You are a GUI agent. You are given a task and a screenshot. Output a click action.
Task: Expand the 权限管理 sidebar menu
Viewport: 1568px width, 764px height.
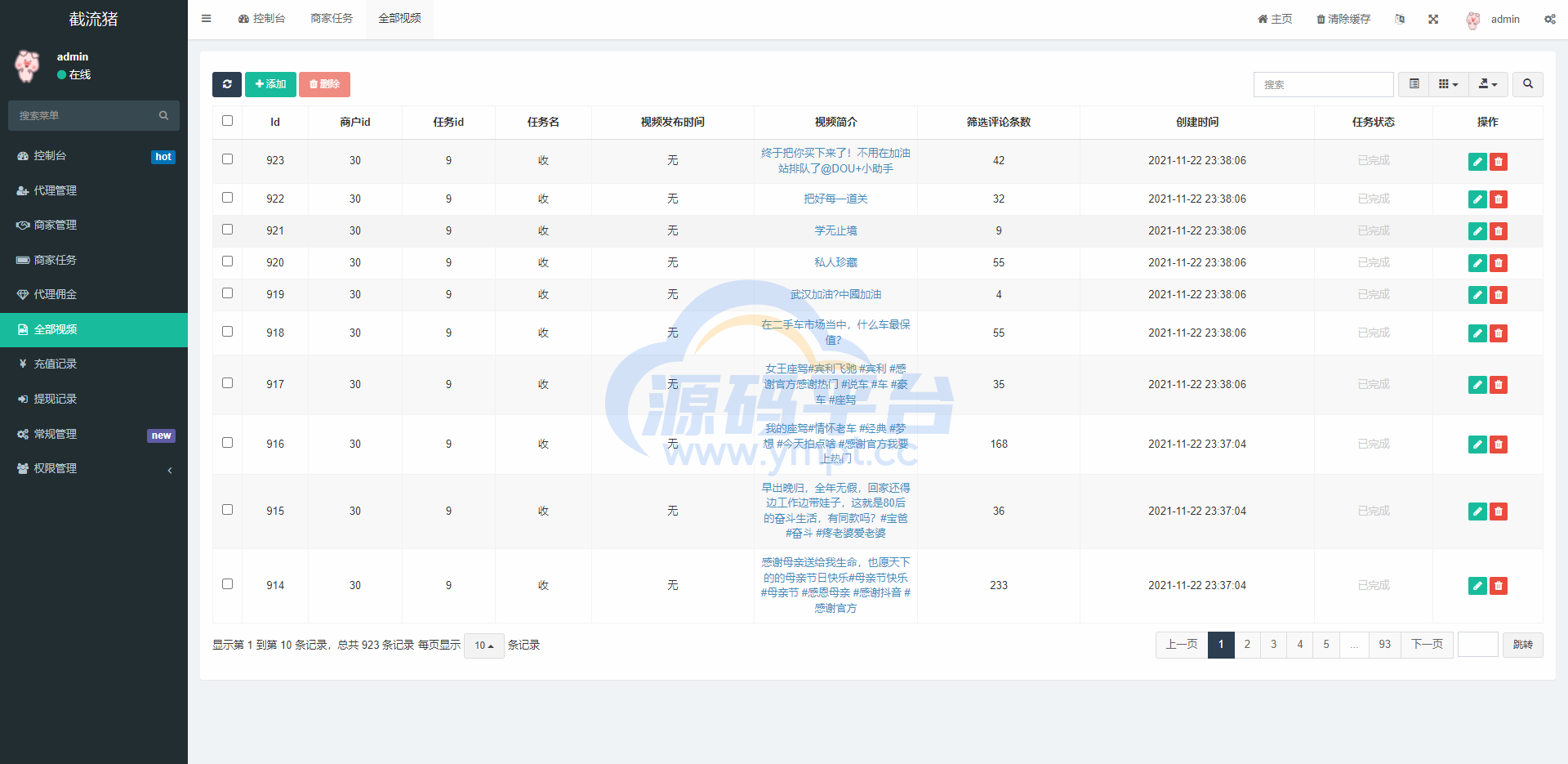(94, 469)
